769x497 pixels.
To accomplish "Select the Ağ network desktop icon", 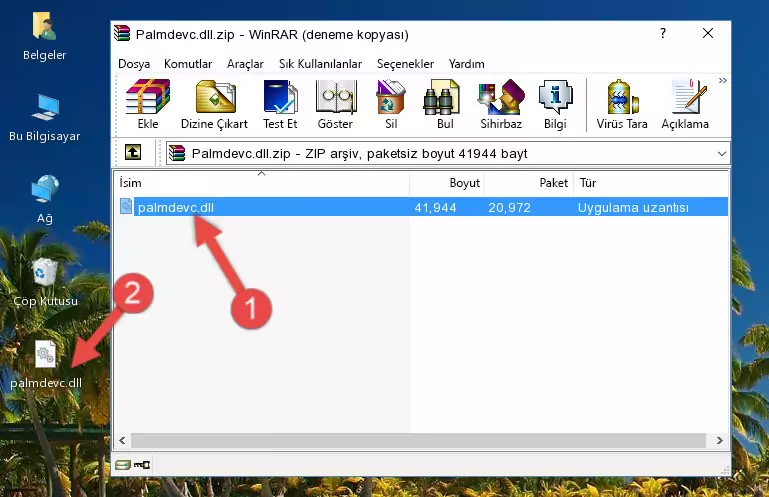I will (x=44, y=199).
